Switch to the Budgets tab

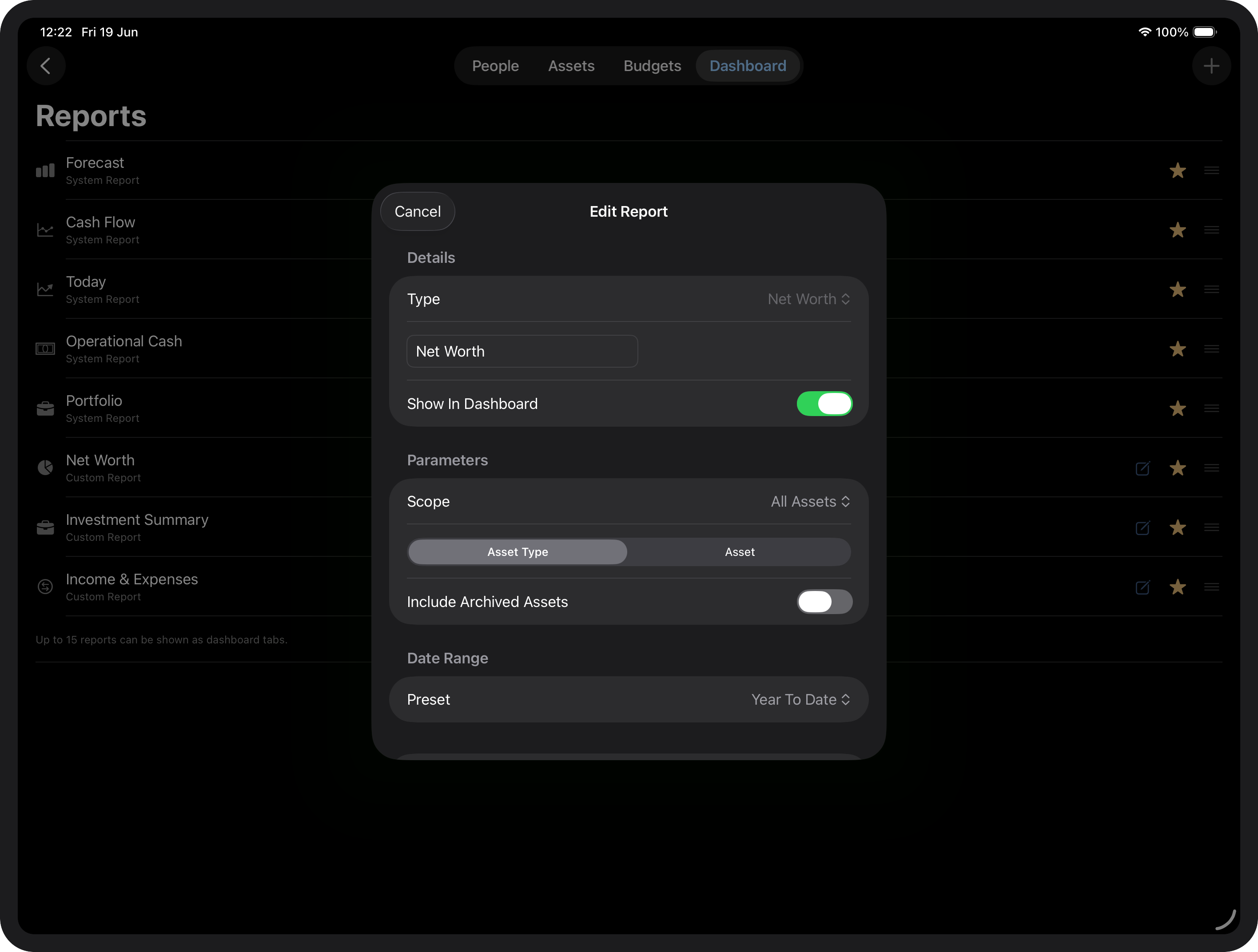(652, 66)
